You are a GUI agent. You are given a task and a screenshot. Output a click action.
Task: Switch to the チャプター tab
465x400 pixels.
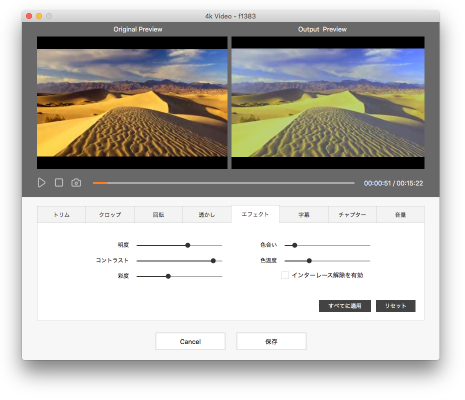pyautogui.click(x=352, y=215)
